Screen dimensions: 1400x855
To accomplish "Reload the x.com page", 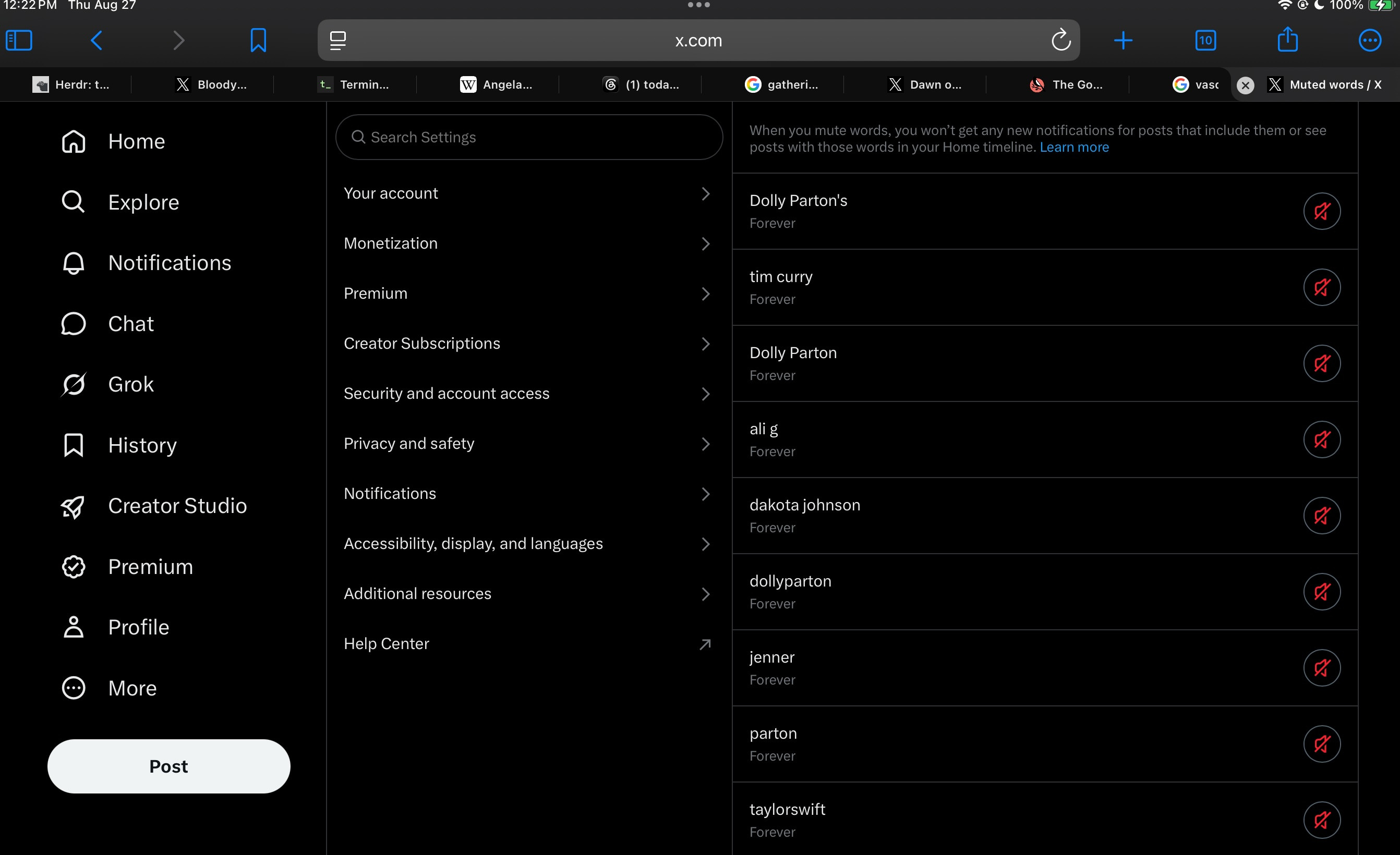I will click(1061, 40).
